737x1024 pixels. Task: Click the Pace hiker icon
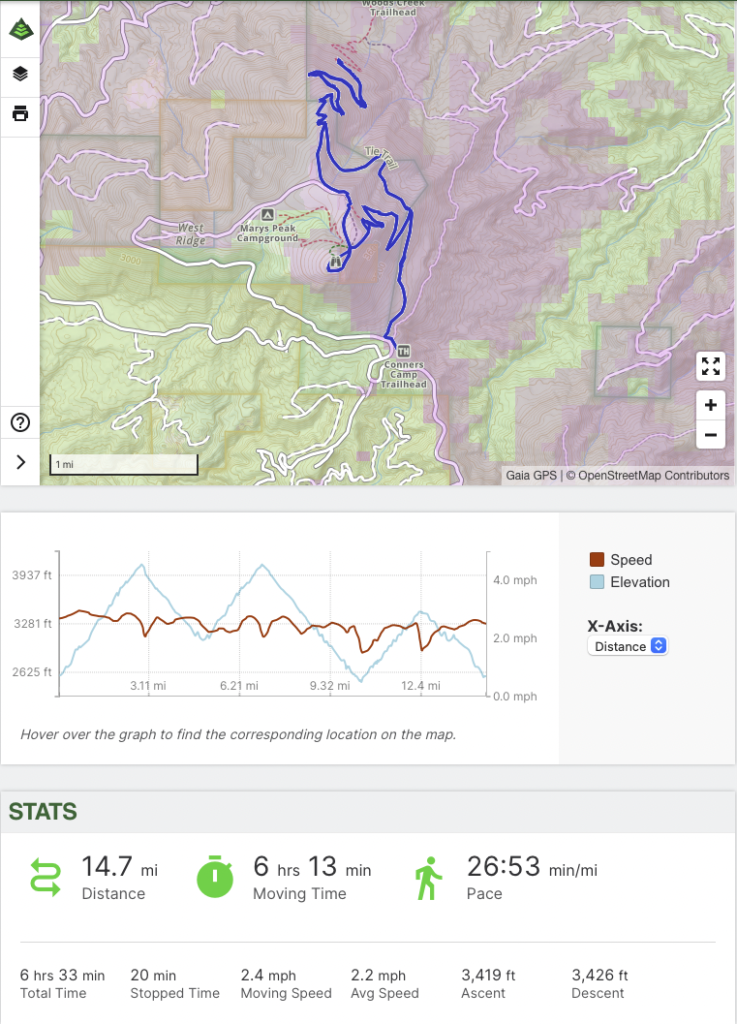(x=428, y=876)
